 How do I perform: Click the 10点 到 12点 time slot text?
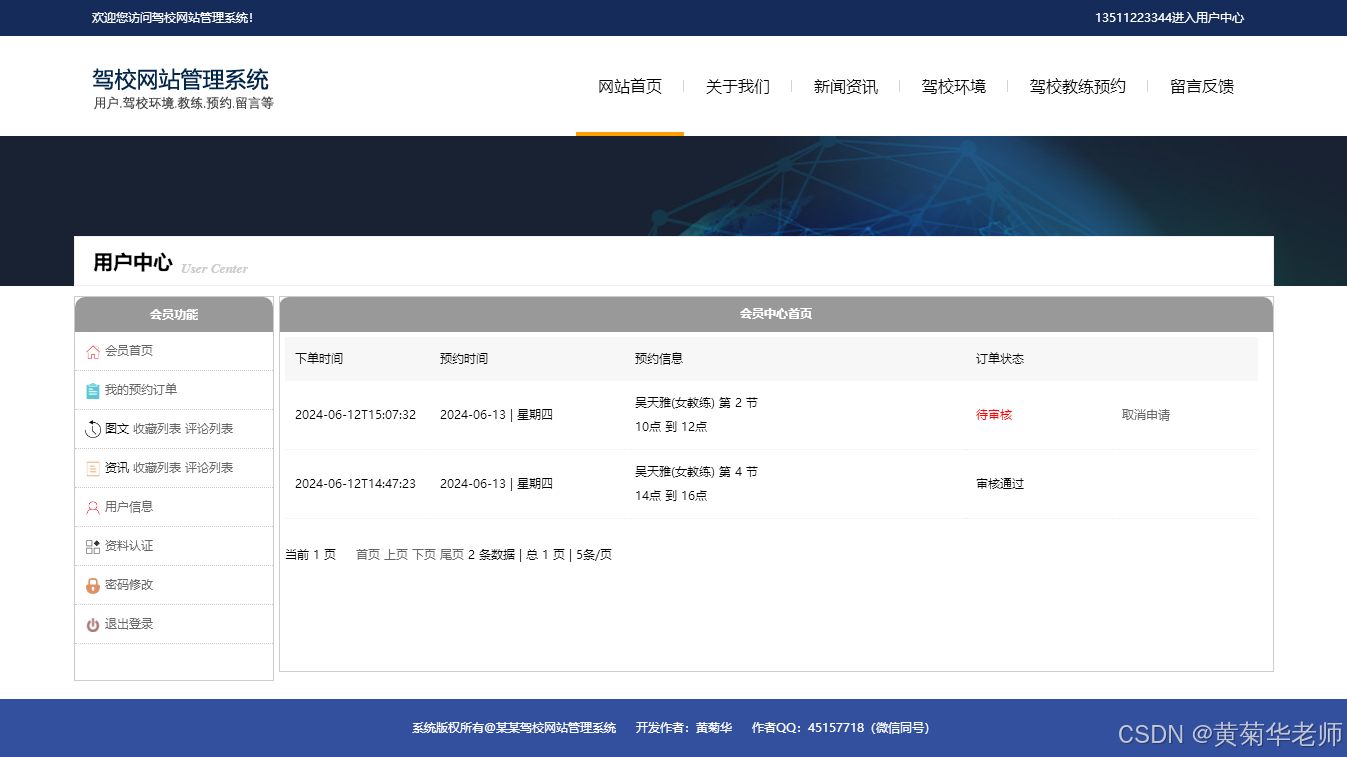click(x=671, y=427)
